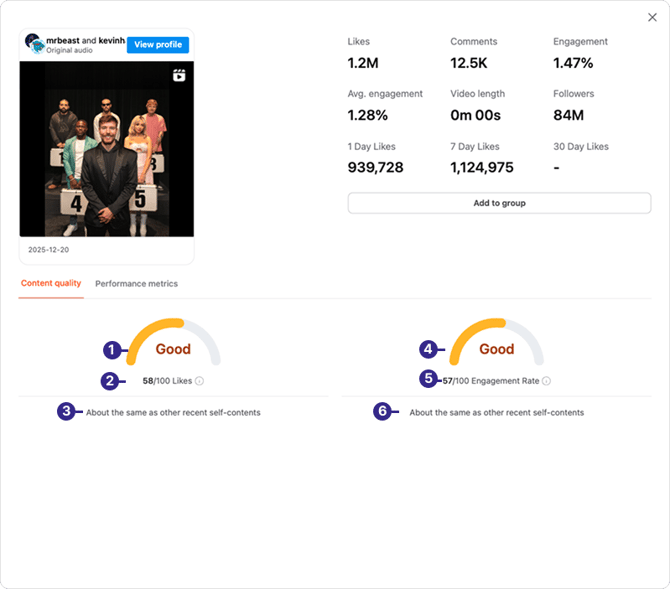Screen dimensions: 670x589
Task: Switch to the Performance metrics tab
Action: click(x=136, y=284)
